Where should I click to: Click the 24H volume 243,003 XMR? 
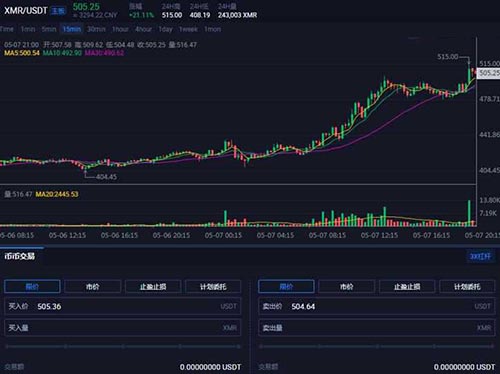click(237, 15)
